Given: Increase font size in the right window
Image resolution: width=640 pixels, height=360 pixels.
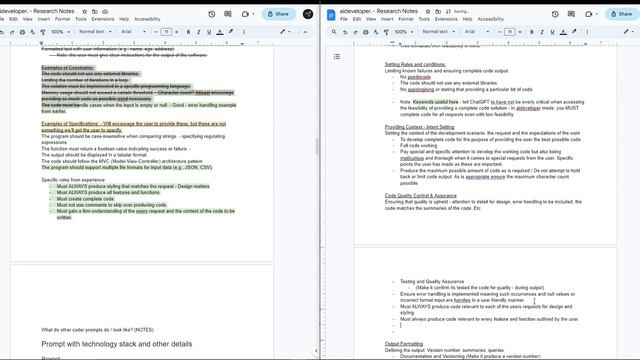Looking at the screenshot, I should [x=520, y=32].
